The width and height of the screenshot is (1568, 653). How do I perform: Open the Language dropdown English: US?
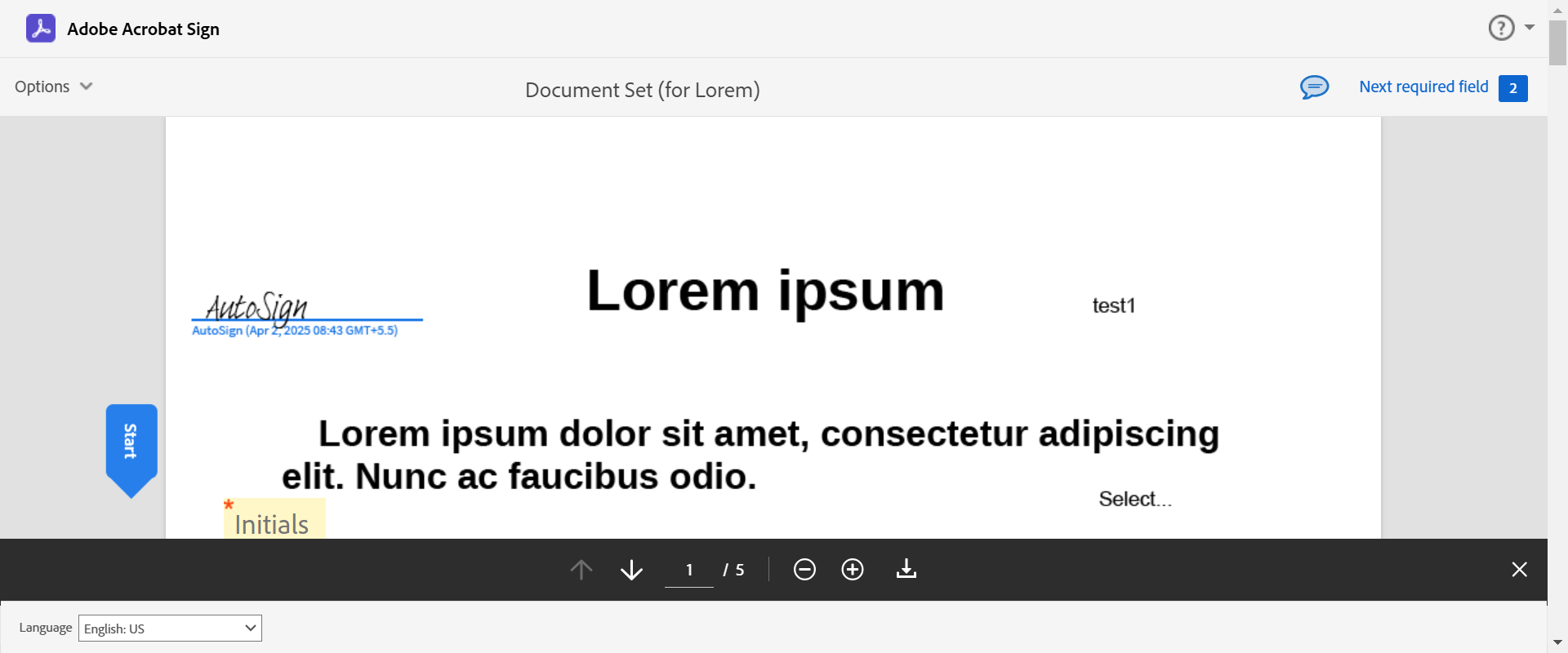pos(170,628)
